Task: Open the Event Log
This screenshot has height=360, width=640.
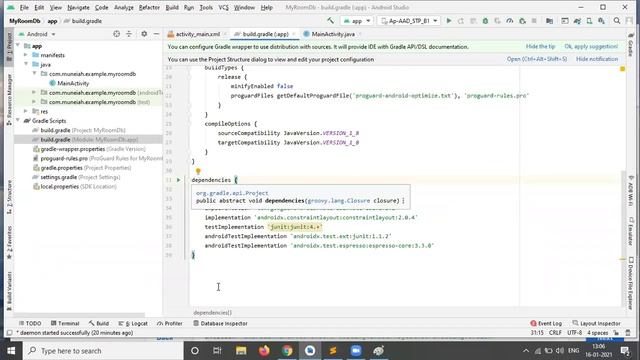Action: point(546,323)
